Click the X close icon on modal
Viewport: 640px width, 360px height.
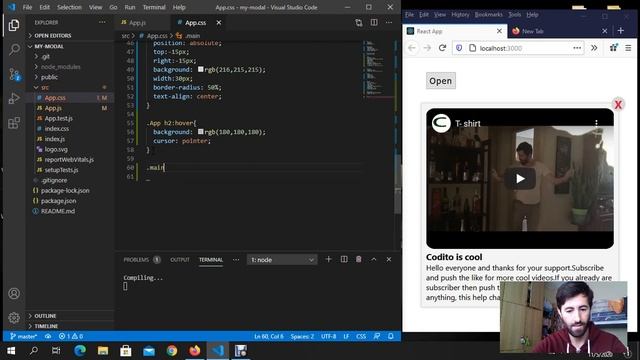(x=618, y=104)
